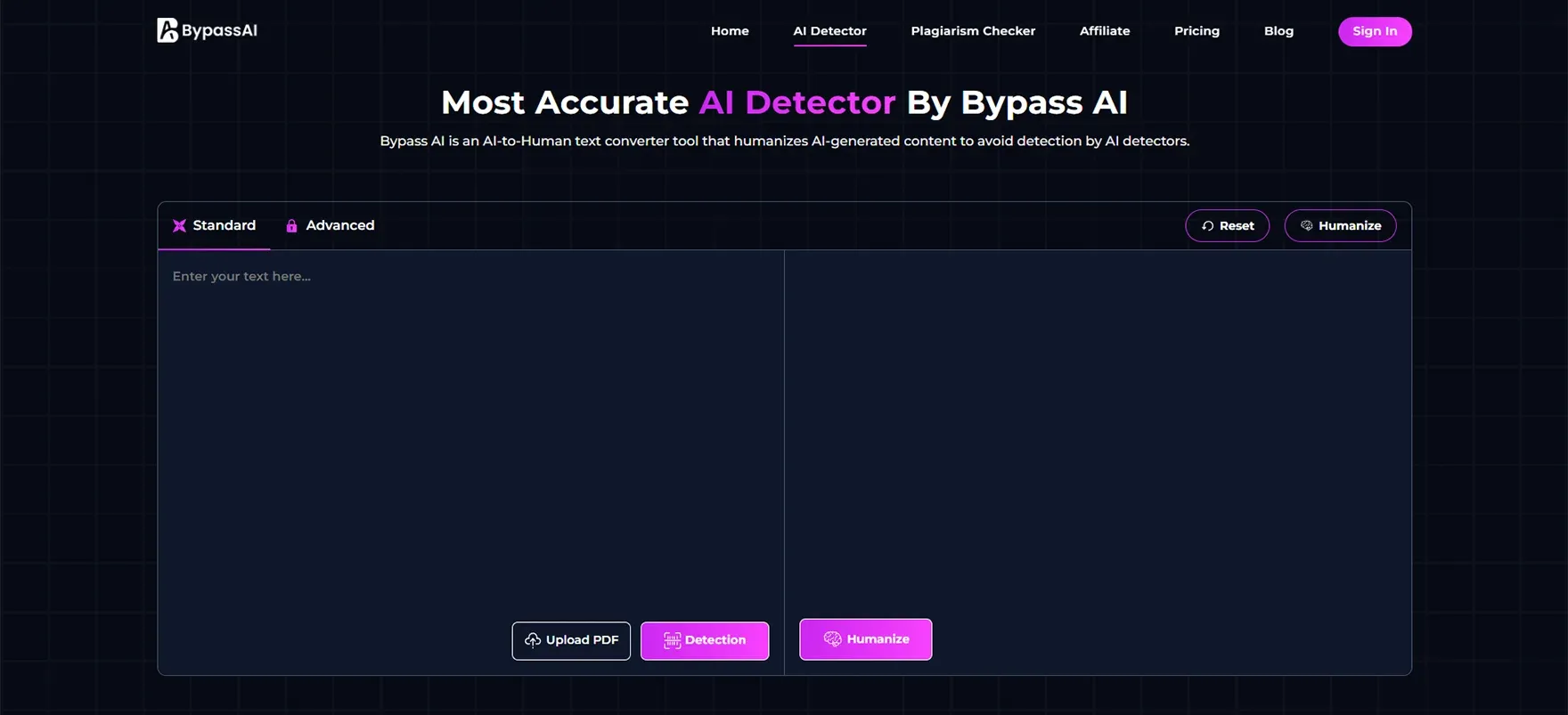Open the Affiliate page

coord(1105,31)
